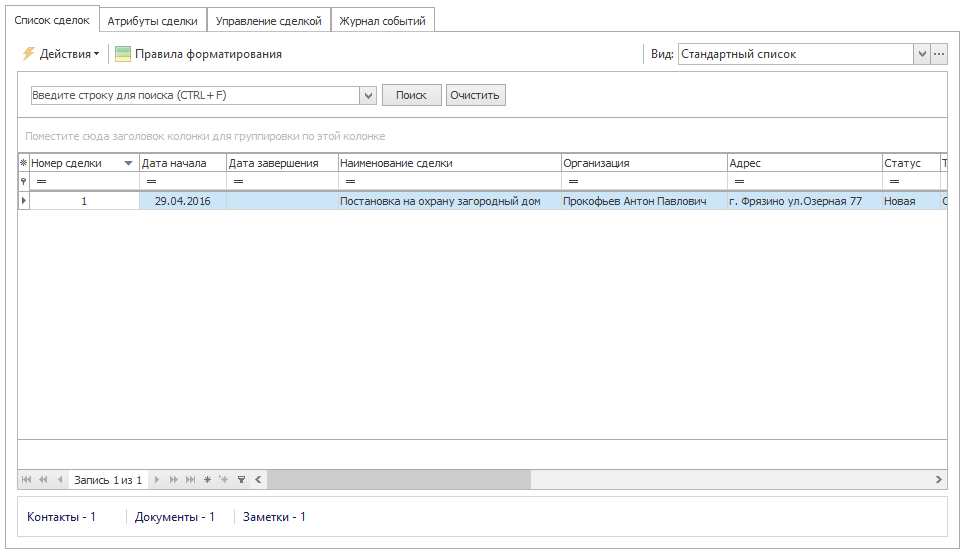Viewport: 963px width, 552px height.
Task: Select the status cell Новая
Action: 911,201
